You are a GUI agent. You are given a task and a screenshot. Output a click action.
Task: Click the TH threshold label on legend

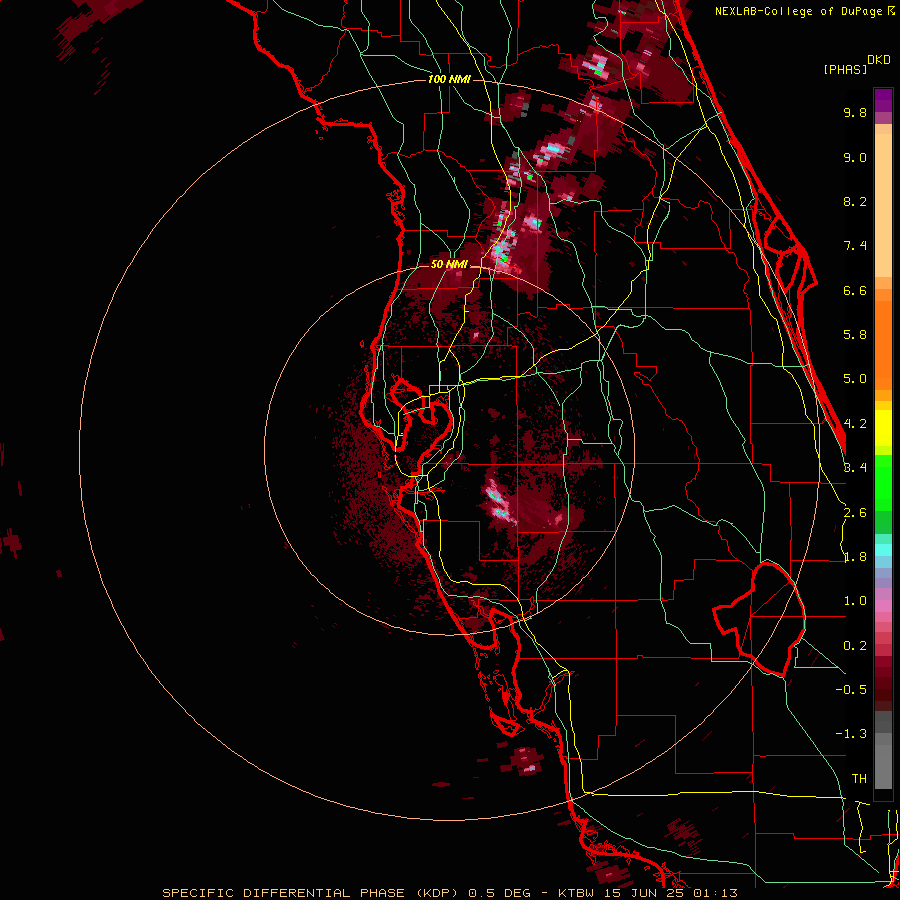click(859, 779)
